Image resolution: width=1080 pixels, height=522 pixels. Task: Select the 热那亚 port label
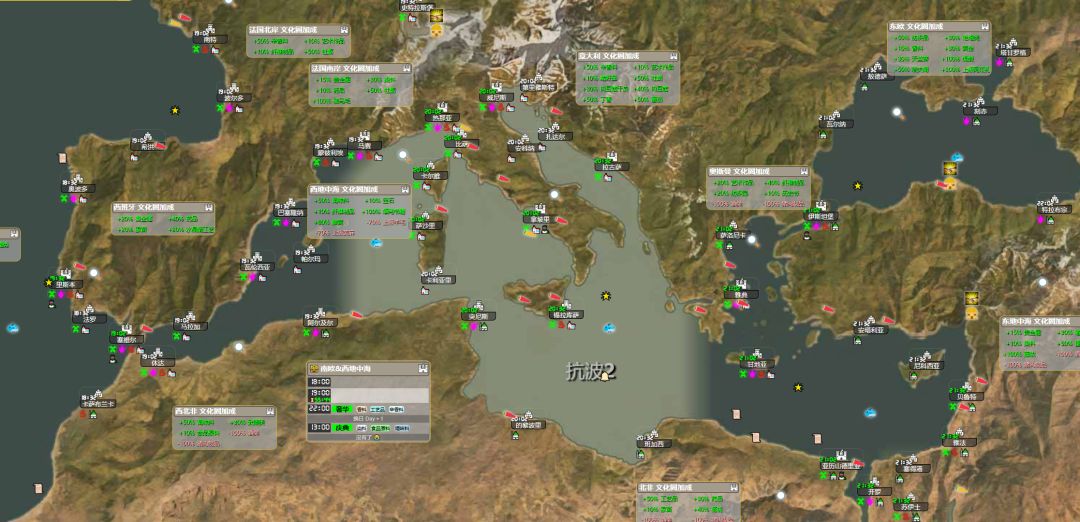[442, 118]
